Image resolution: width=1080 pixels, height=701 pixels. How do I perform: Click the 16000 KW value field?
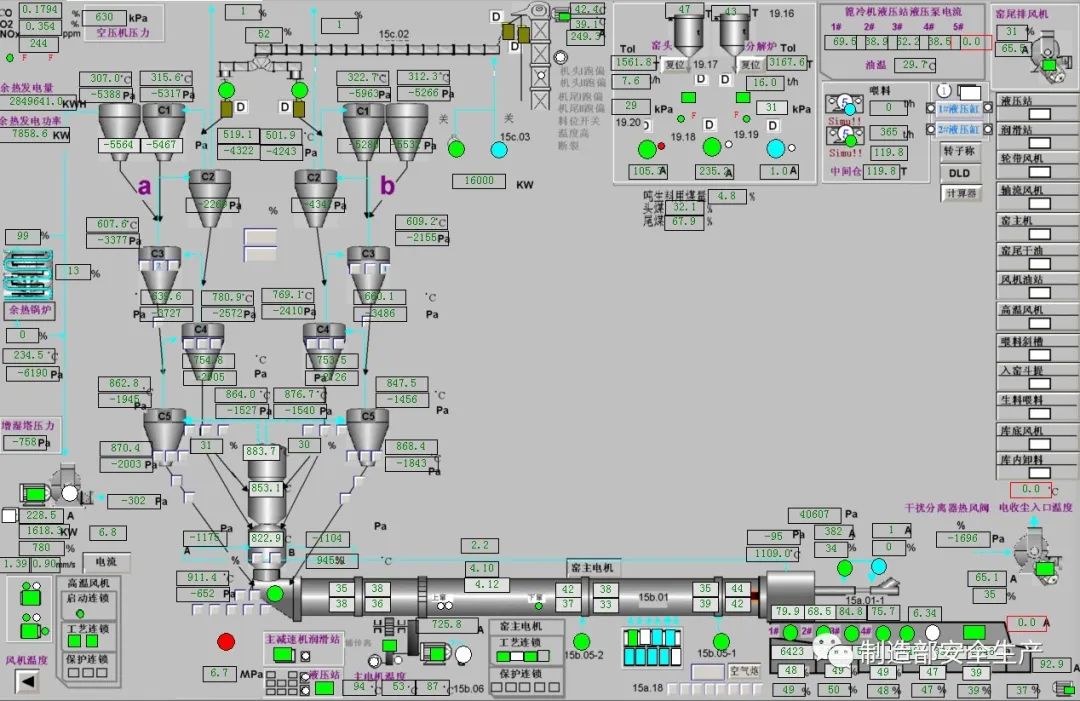(x=479, y=181)
